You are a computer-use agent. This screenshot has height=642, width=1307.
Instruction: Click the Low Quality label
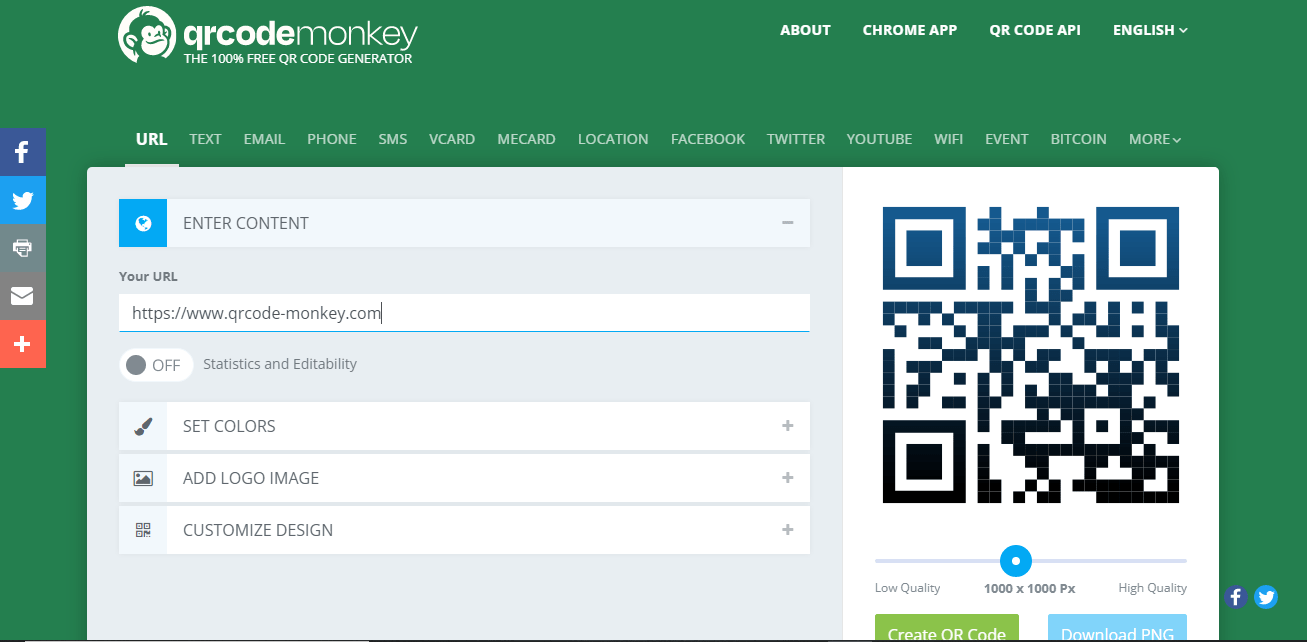pos(908,588)
